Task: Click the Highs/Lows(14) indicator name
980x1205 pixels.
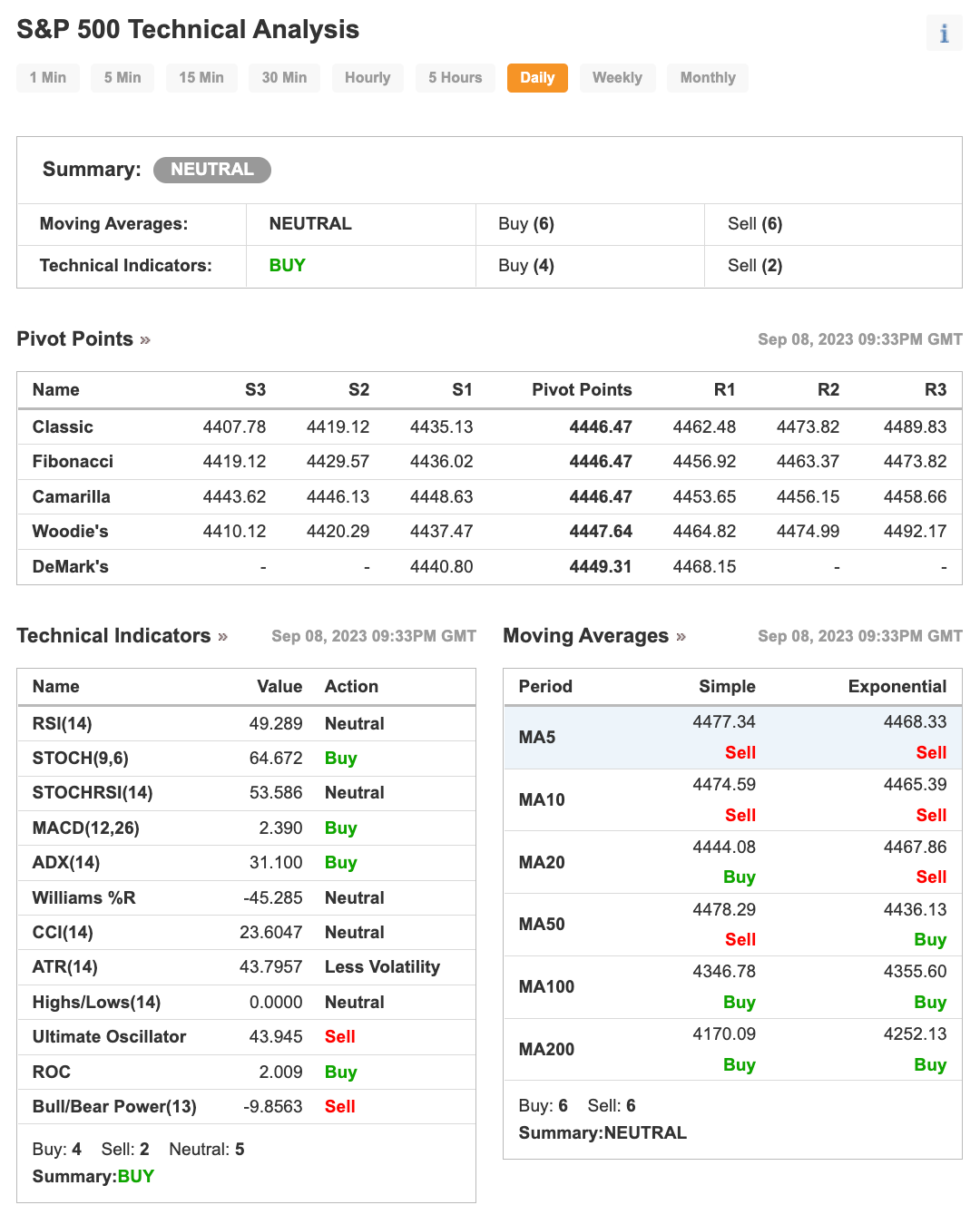Action: point(96,1003)
